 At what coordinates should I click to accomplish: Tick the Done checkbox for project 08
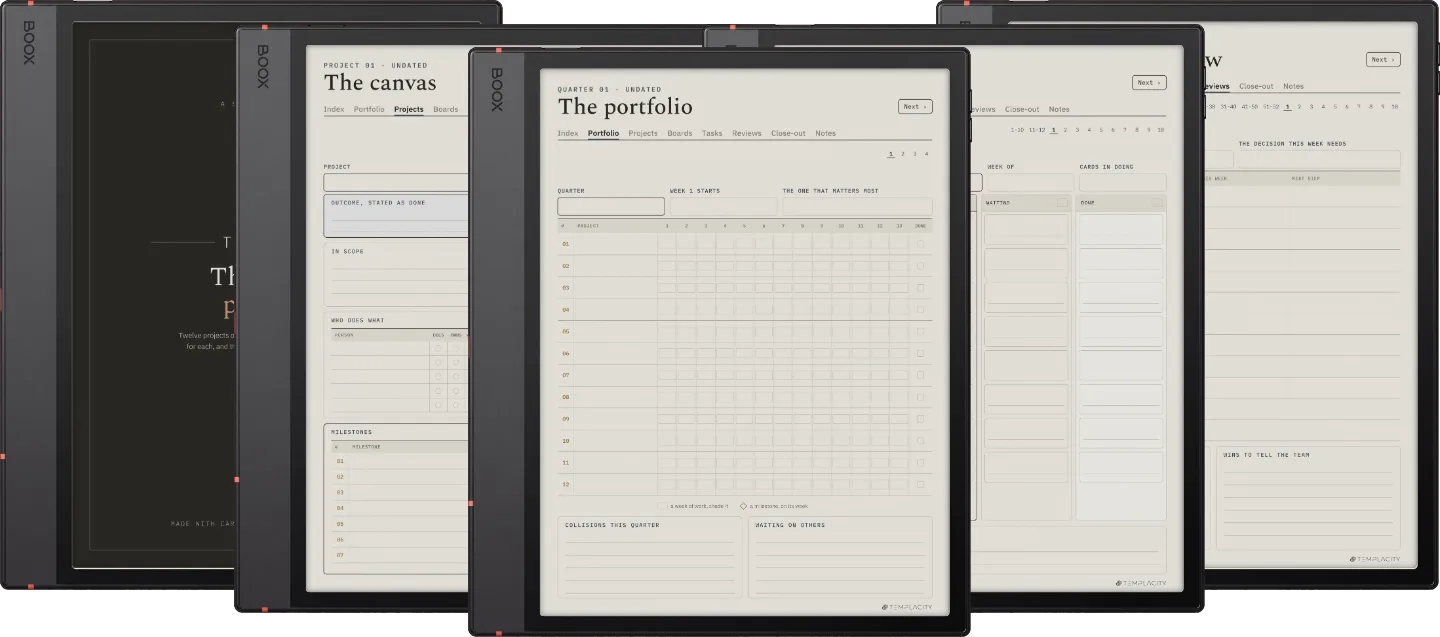pyautogui.click(x=921, y=397)
